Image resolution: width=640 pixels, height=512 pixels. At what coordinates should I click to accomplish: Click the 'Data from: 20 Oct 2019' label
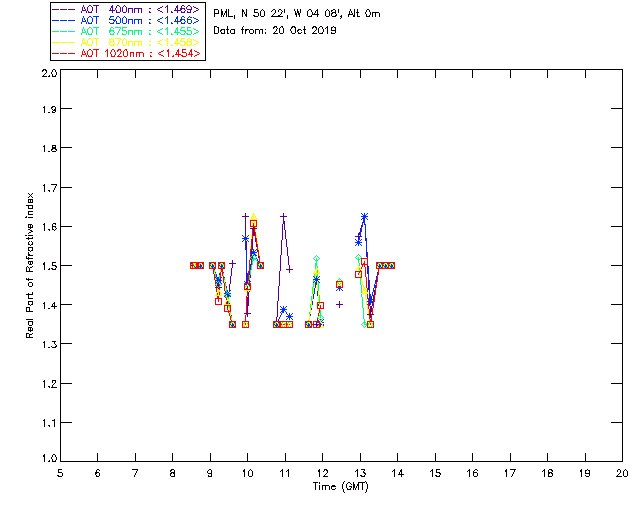pos(275,31)
